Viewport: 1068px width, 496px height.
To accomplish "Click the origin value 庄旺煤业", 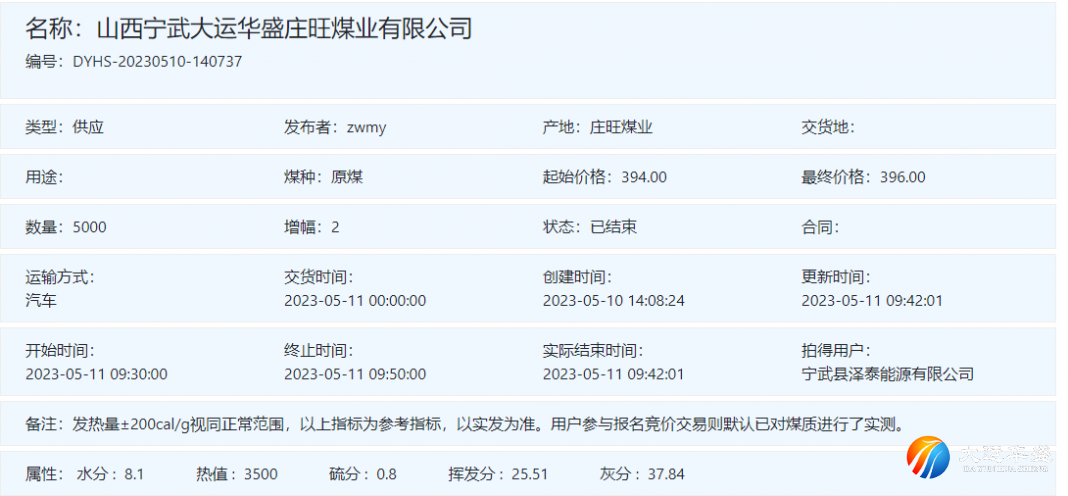I will coord(621,127).
